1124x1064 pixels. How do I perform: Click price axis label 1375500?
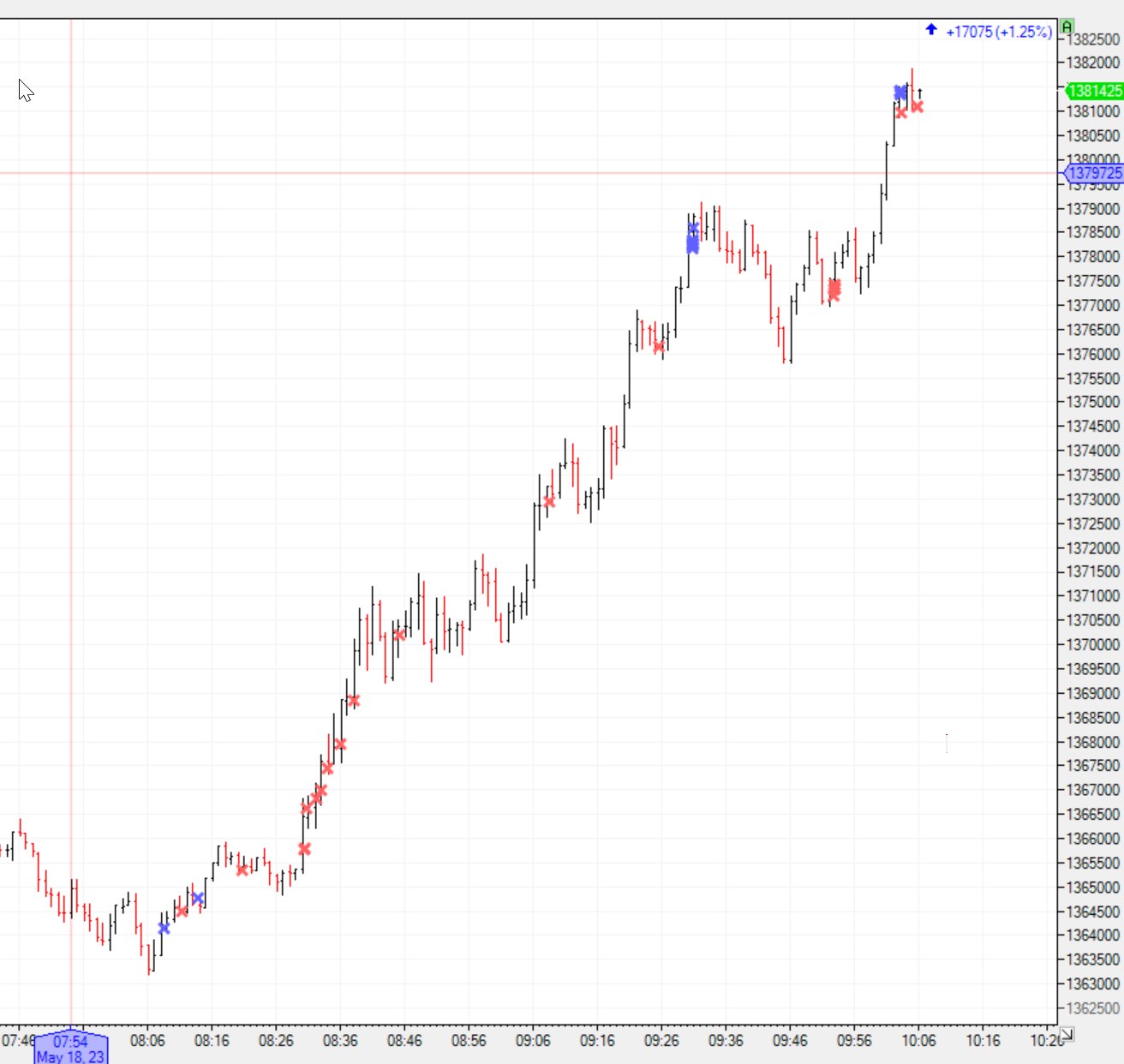(1093, 379)
